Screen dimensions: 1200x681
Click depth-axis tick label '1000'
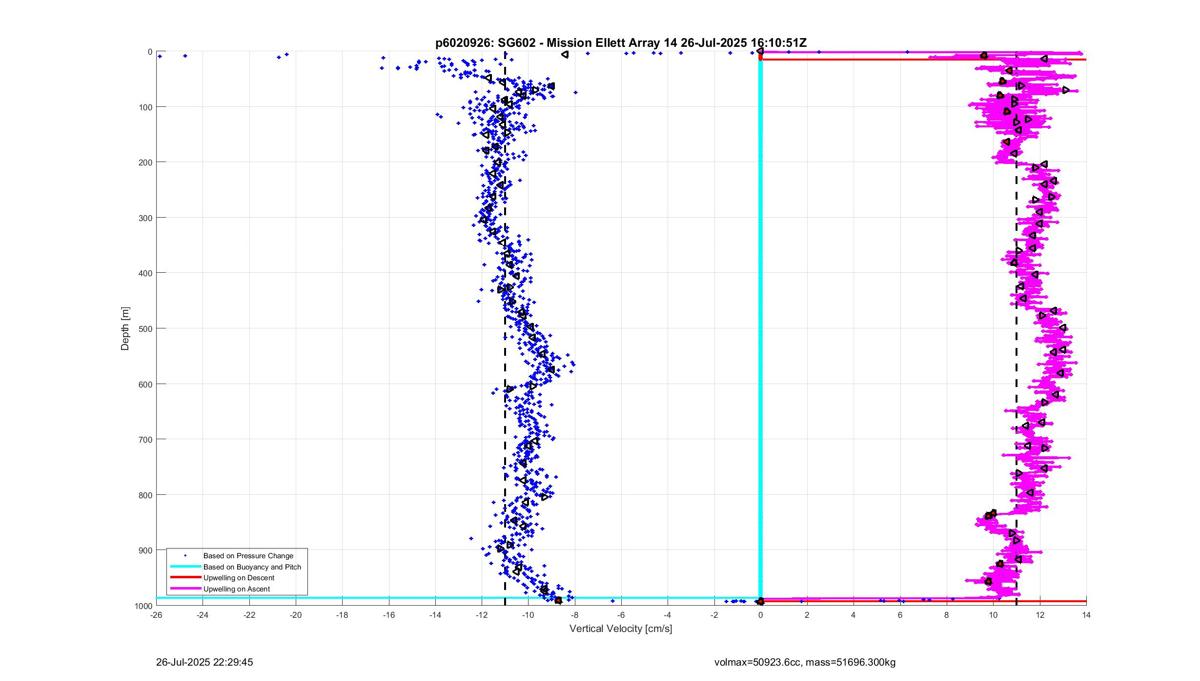tap(142, 606)
